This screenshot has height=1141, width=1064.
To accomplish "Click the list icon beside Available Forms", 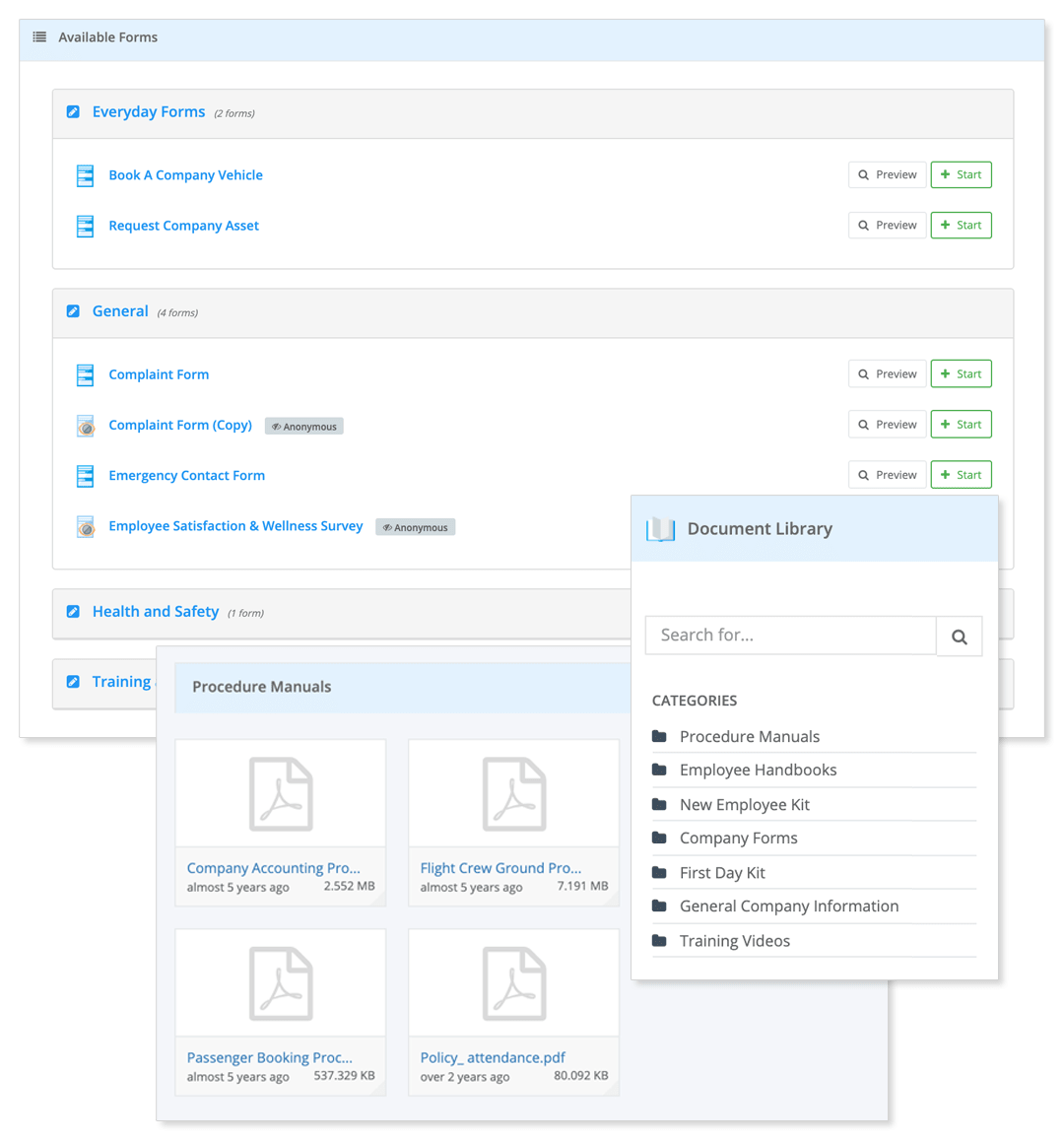I will (38, 36).
